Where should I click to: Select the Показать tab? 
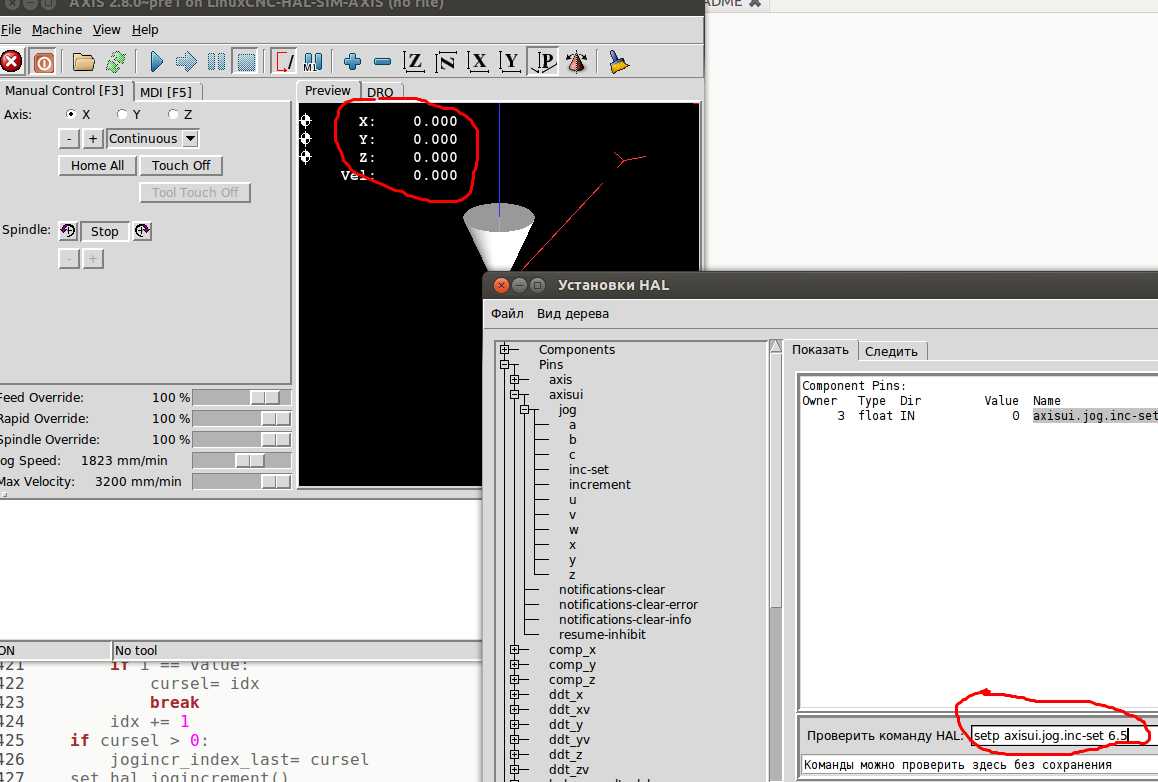(820, 350)
